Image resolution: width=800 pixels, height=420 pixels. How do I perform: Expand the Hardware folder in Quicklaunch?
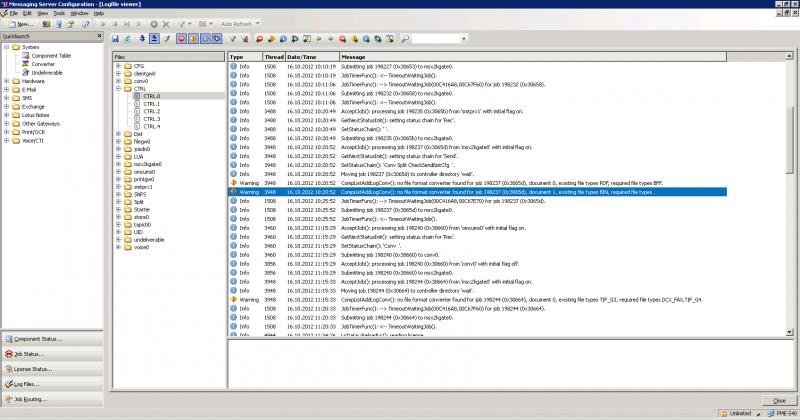(x=6, y=81)
